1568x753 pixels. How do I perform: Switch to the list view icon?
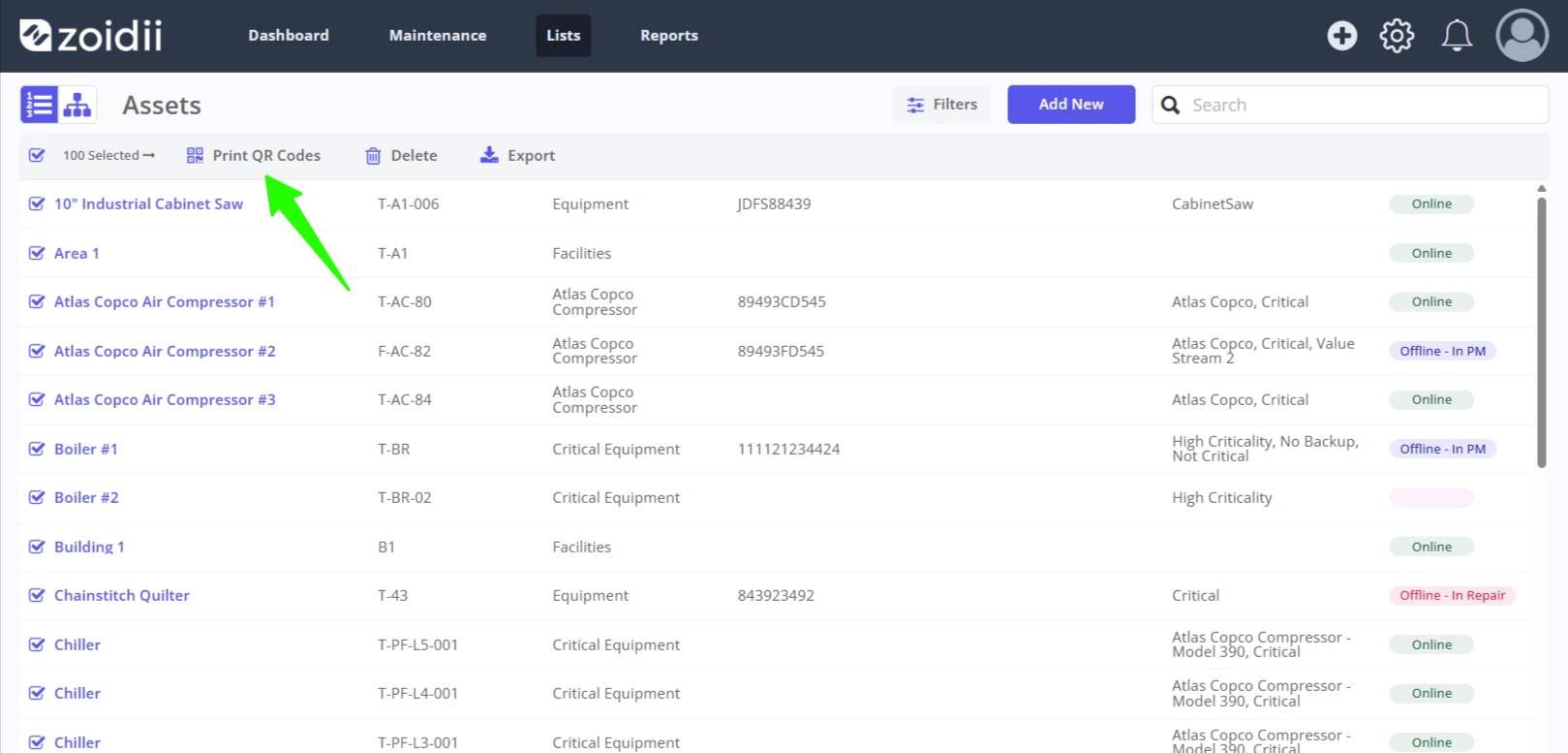[x=39, y=105]
